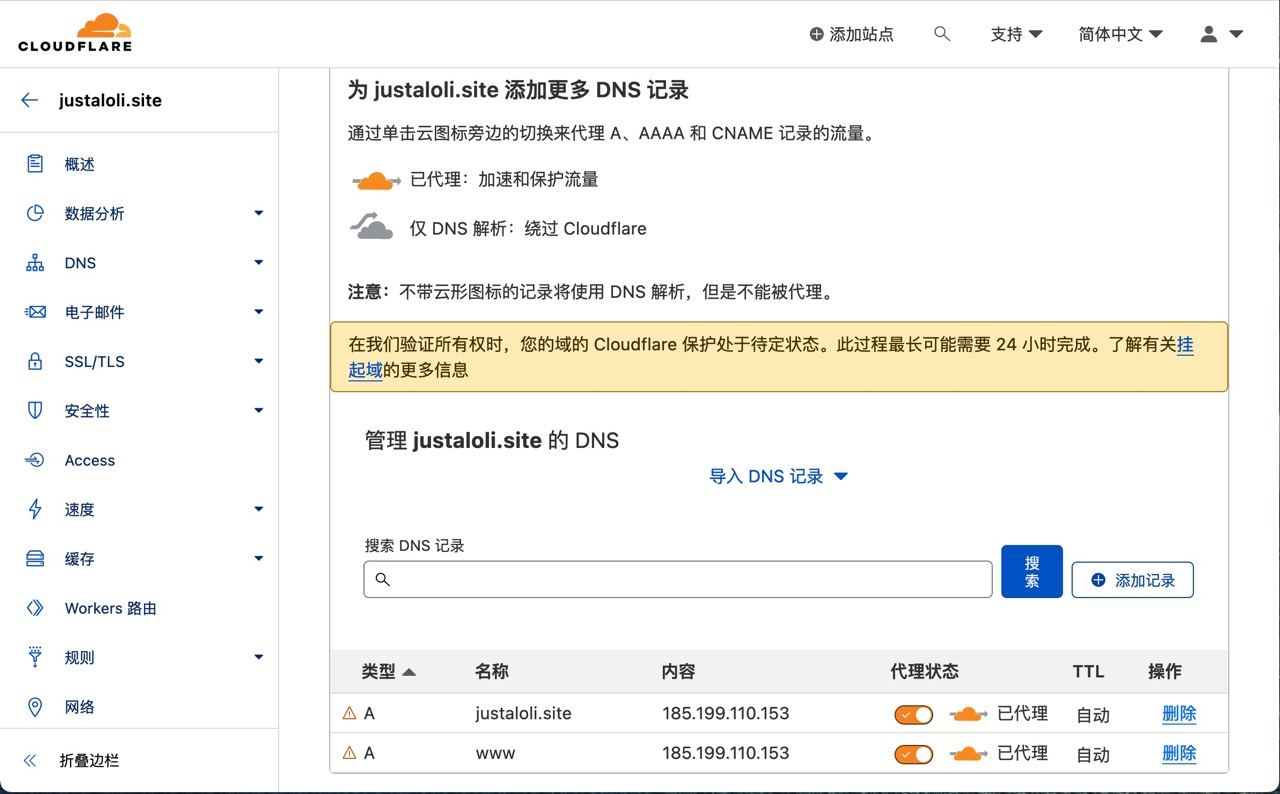The width and height of the screenshot is (1280, 794).
Task: Open 网络 in the sidebar
Action: click(80, 707)
